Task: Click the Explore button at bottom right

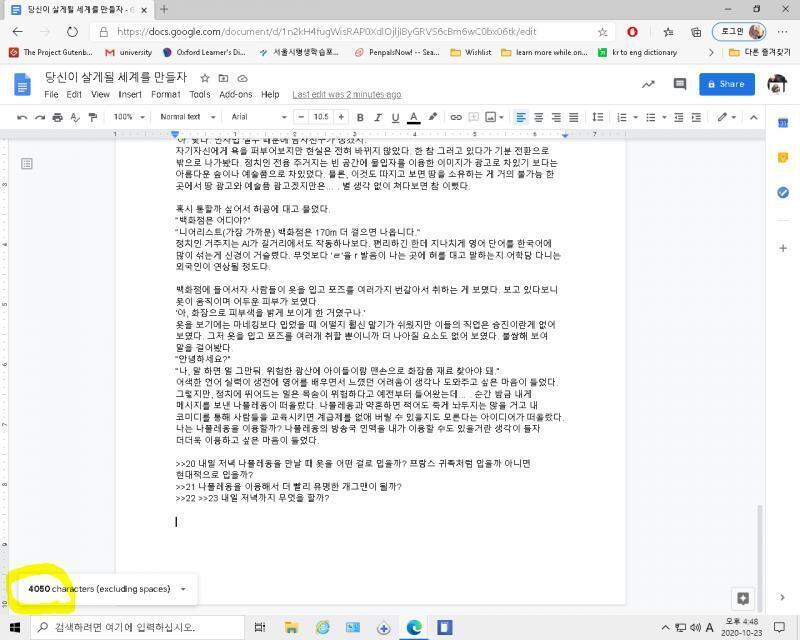Action: [x=743, y=598]
